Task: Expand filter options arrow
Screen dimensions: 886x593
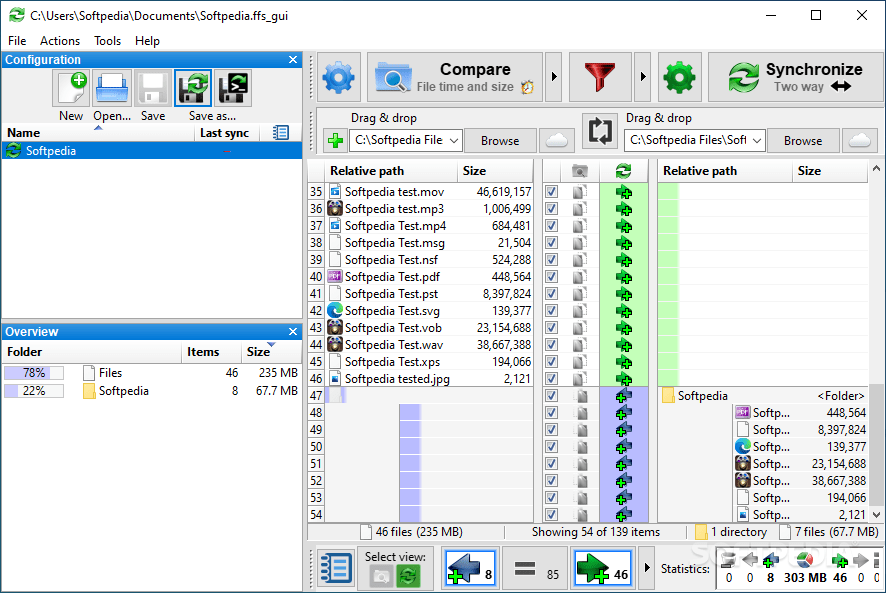Action: pyautogui.click(x=642, y=77)
